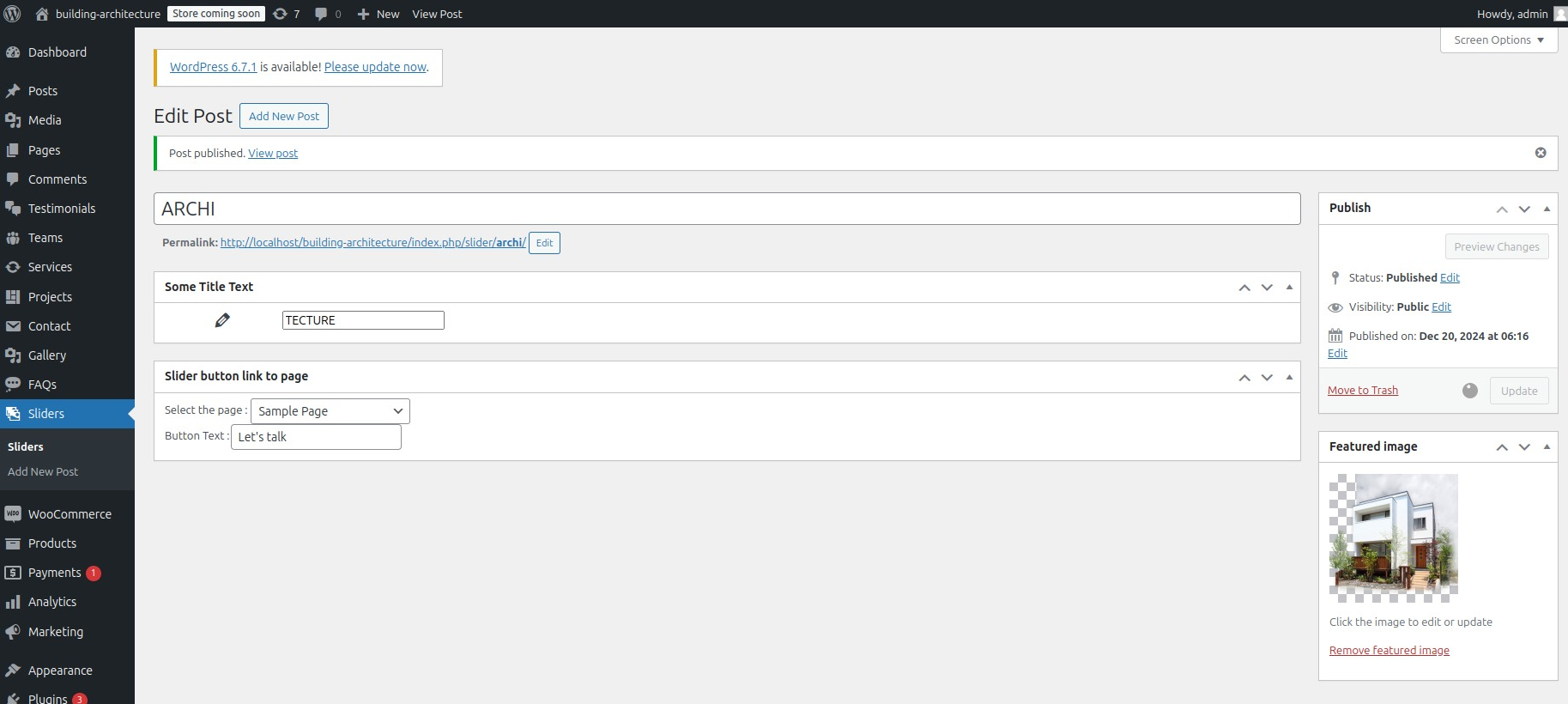Open Comments icon in sidebar

click(13, 179)
